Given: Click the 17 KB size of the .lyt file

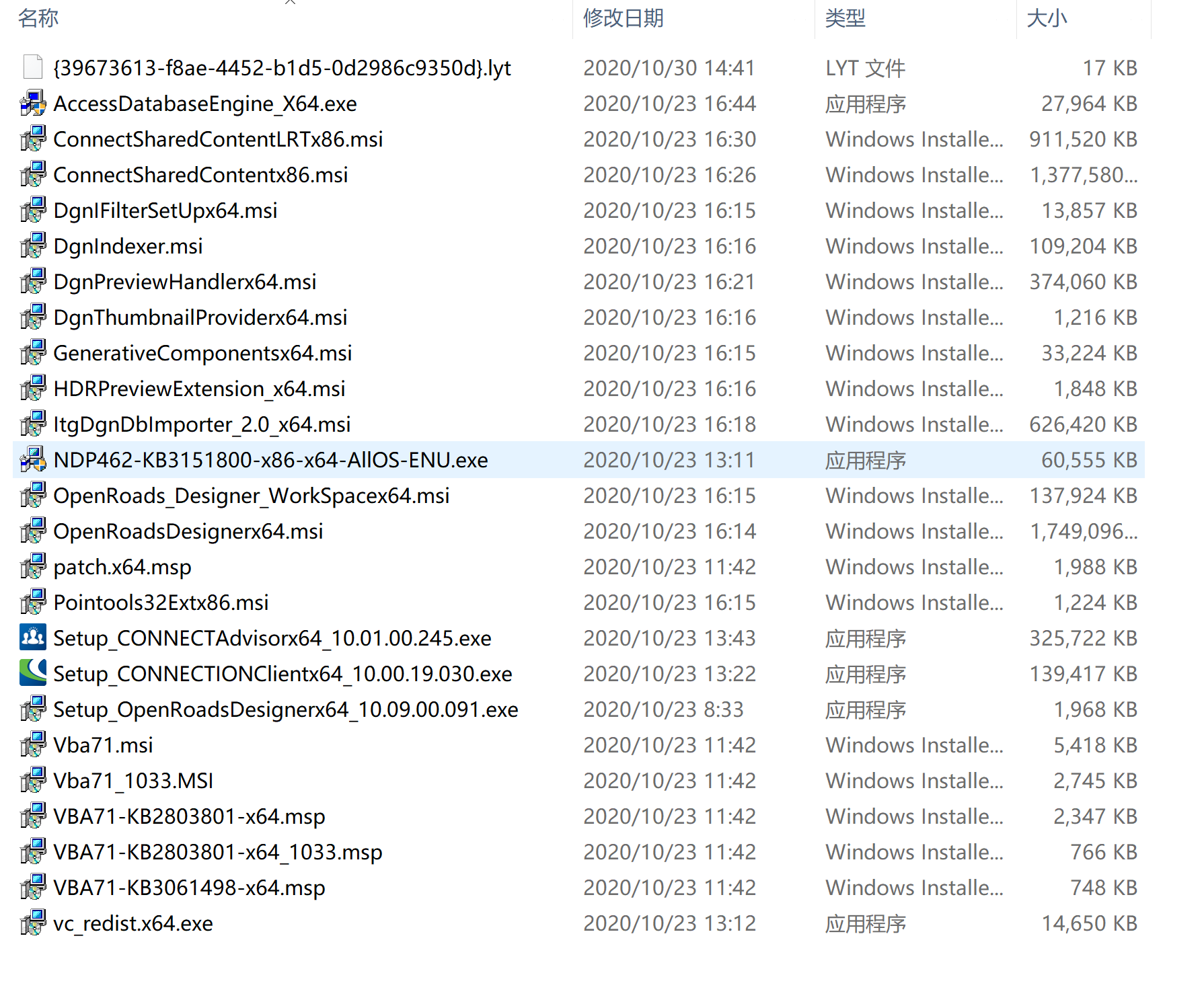Looking at the screenshot, I should 1110,68.
